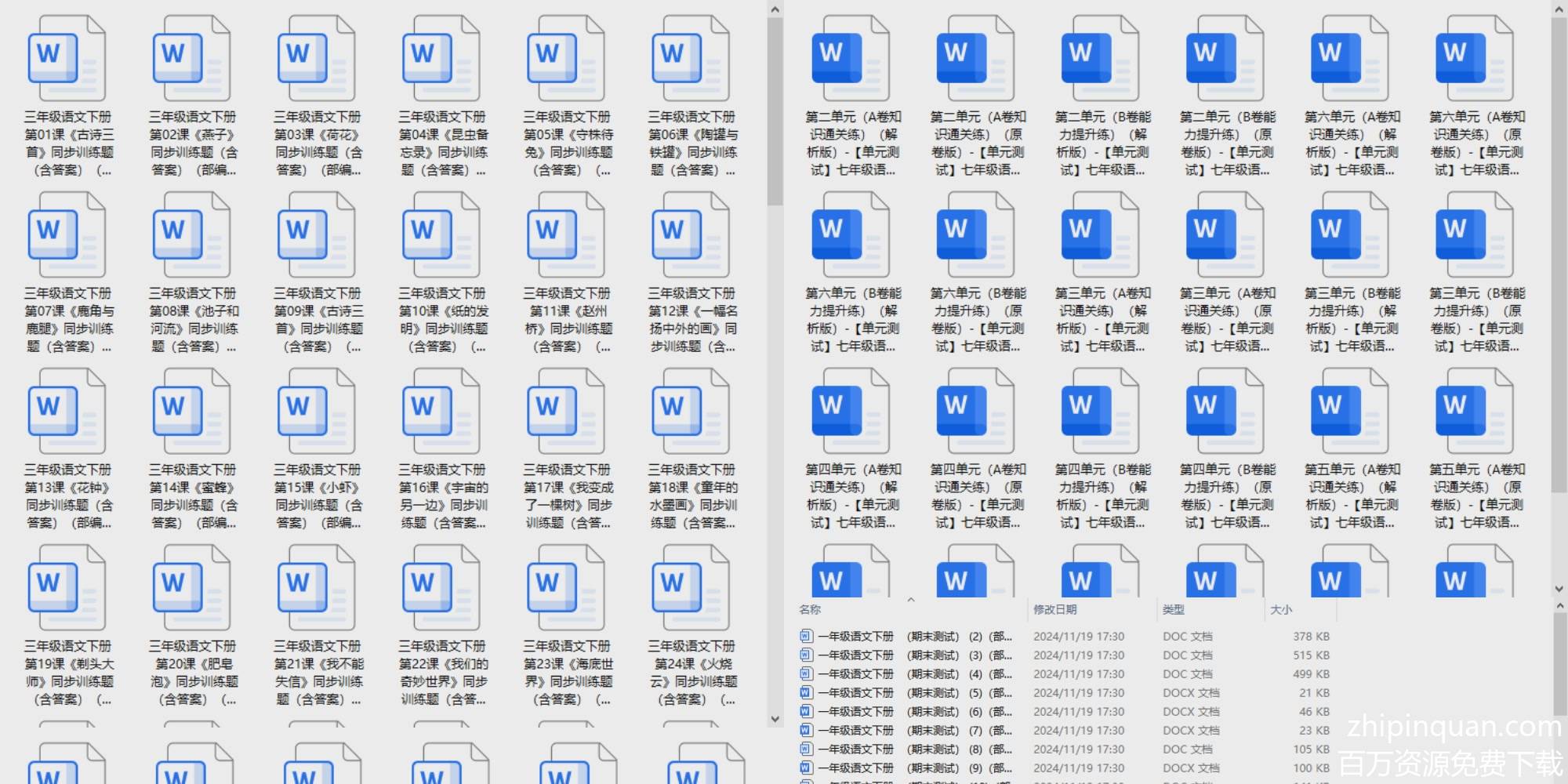Click file name of 期末测试 (3) list row
1568x784 pixels.
(915, 655)
